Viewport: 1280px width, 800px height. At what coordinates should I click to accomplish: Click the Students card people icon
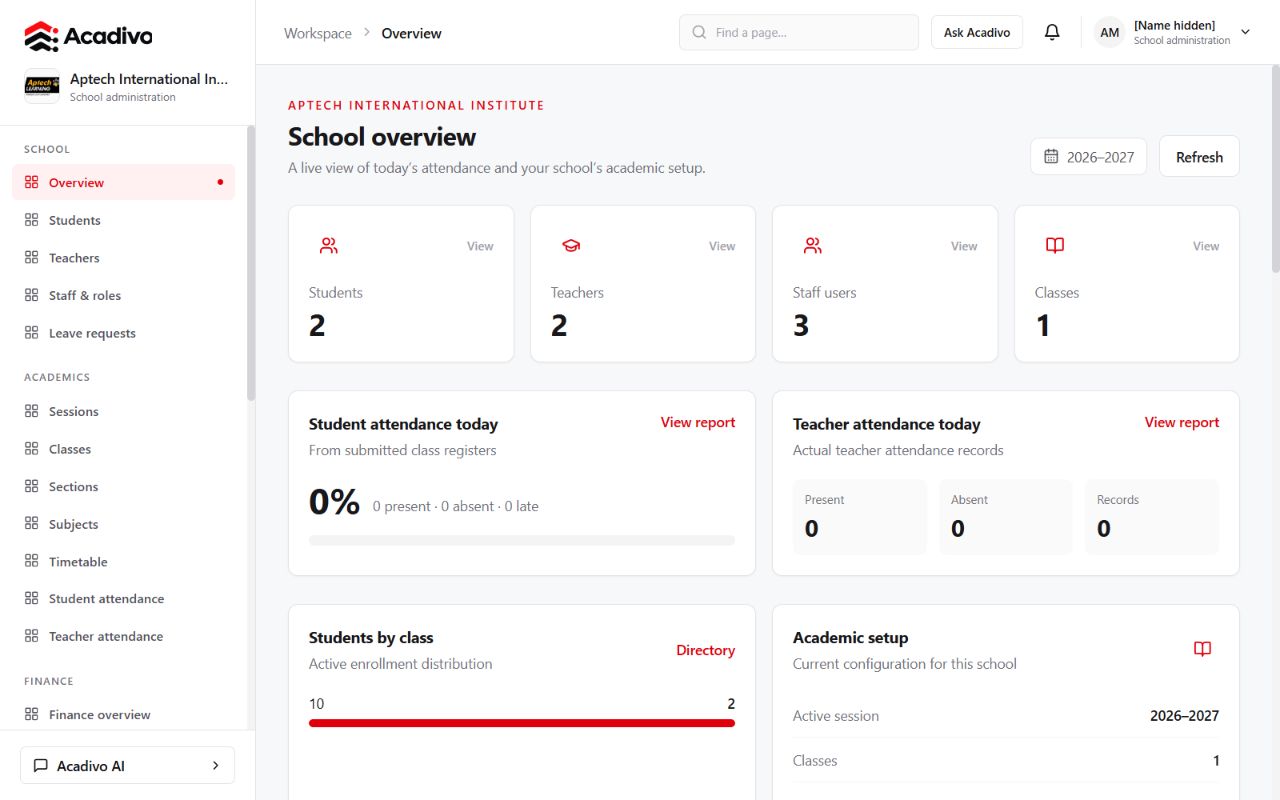328,245
